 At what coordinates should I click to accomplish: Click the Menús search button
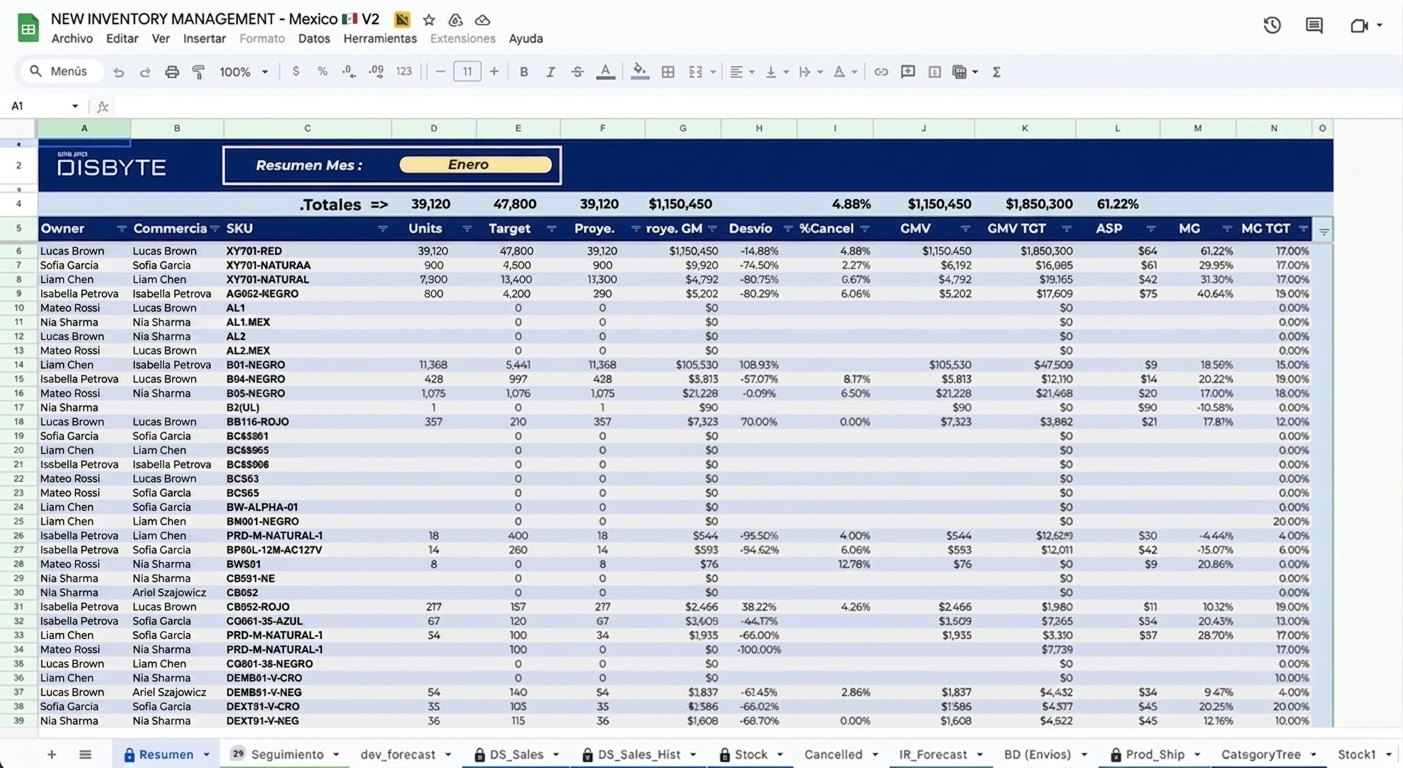[x=60, y=72]
